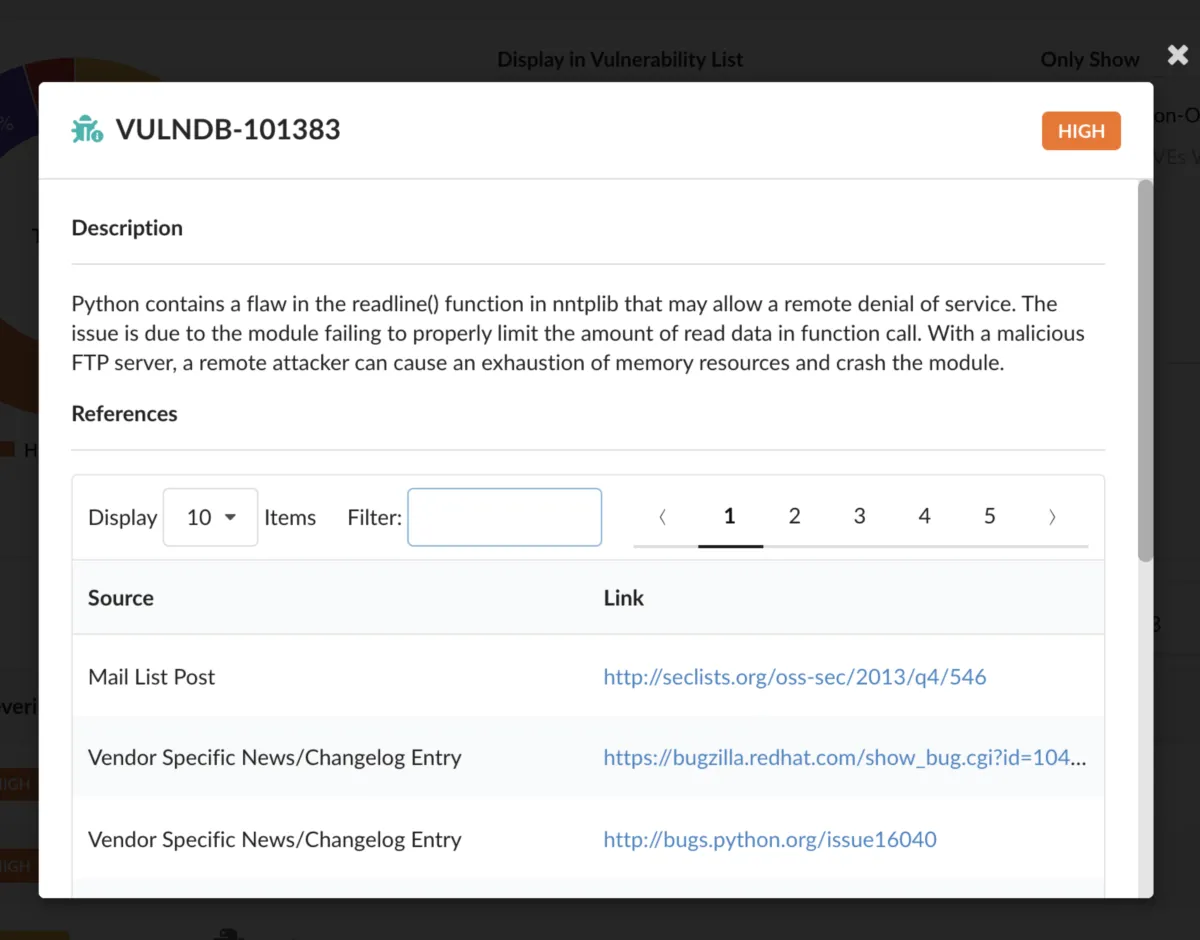Go to next references page arrow
Screen dimensions: 1200x940
coord(1052,517)
